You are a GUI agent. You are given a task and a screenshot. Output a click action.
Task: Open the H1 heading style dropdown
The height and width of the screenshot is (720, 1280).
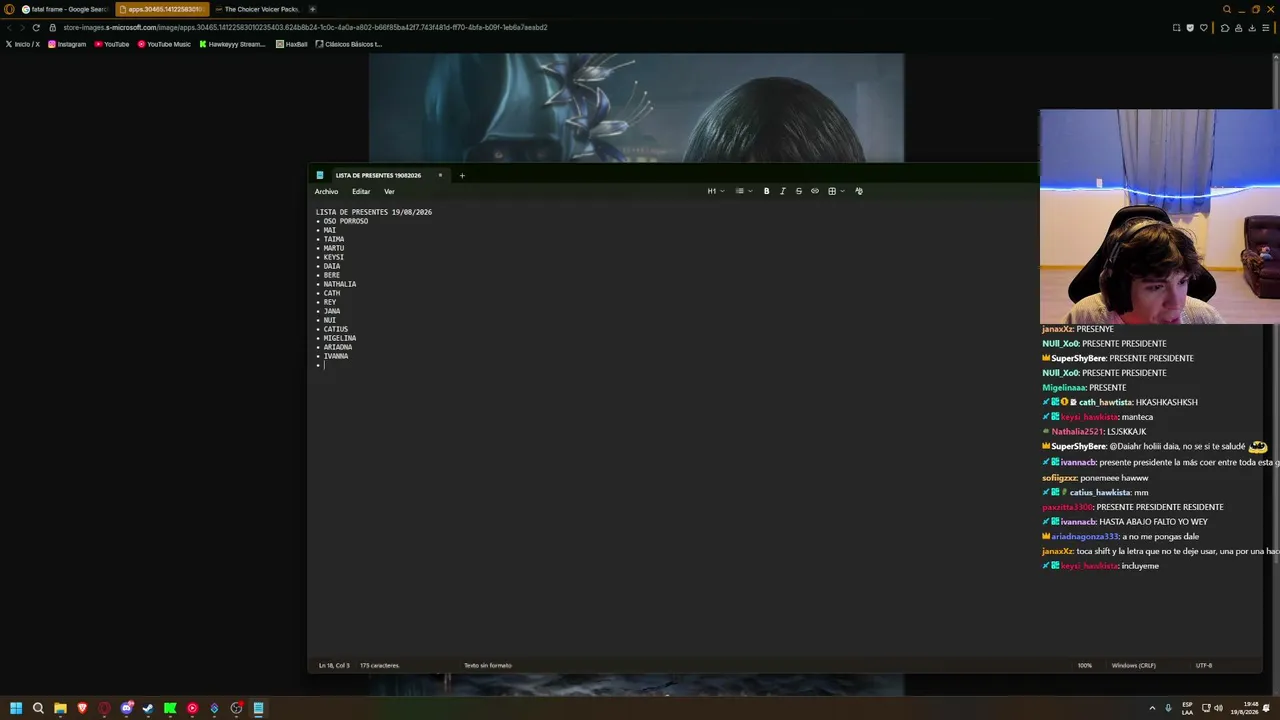[716, 191]
